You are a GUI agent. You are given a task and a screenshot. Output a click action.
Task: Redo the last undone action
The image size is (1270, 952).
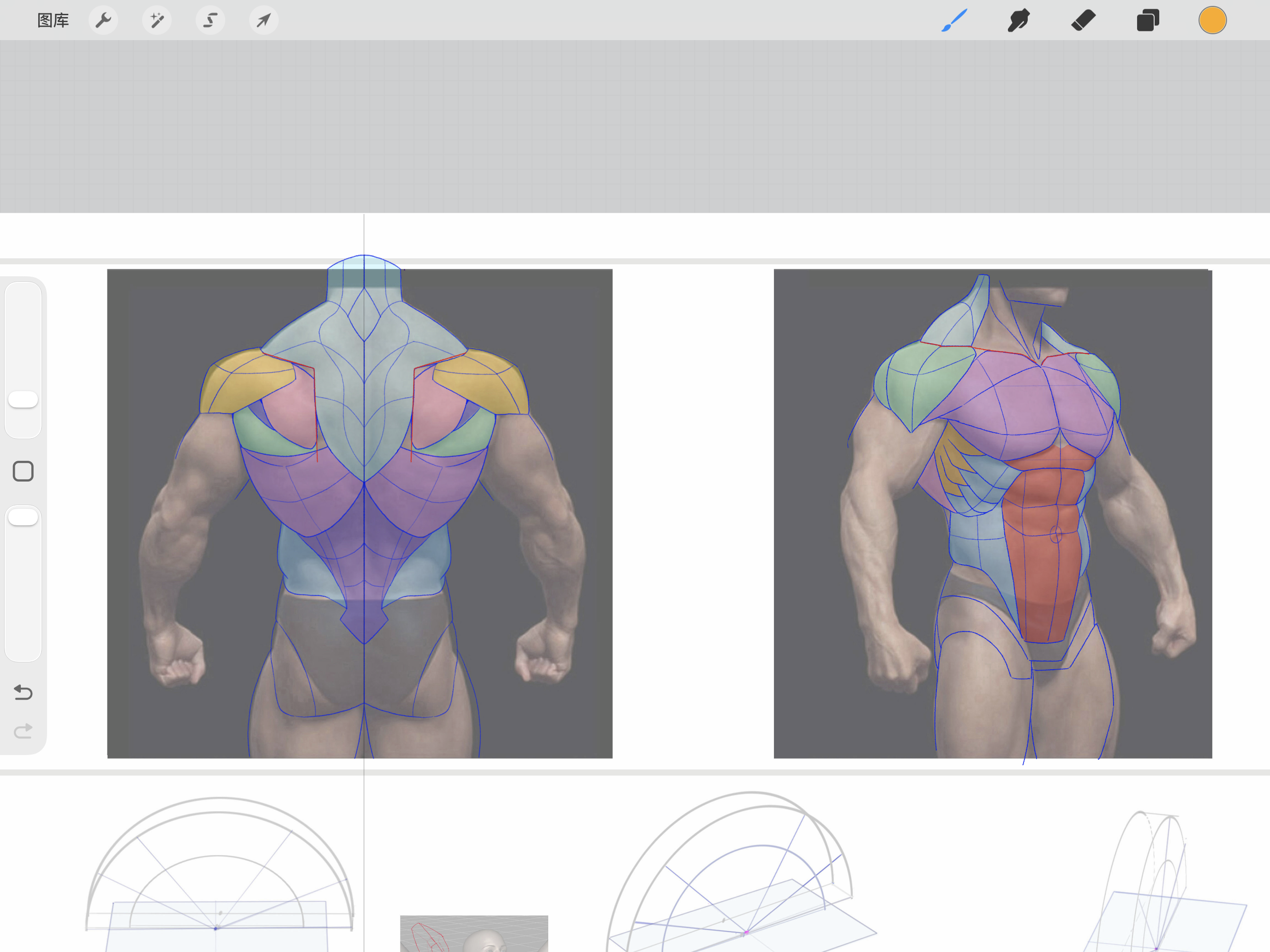click(23, 731)
